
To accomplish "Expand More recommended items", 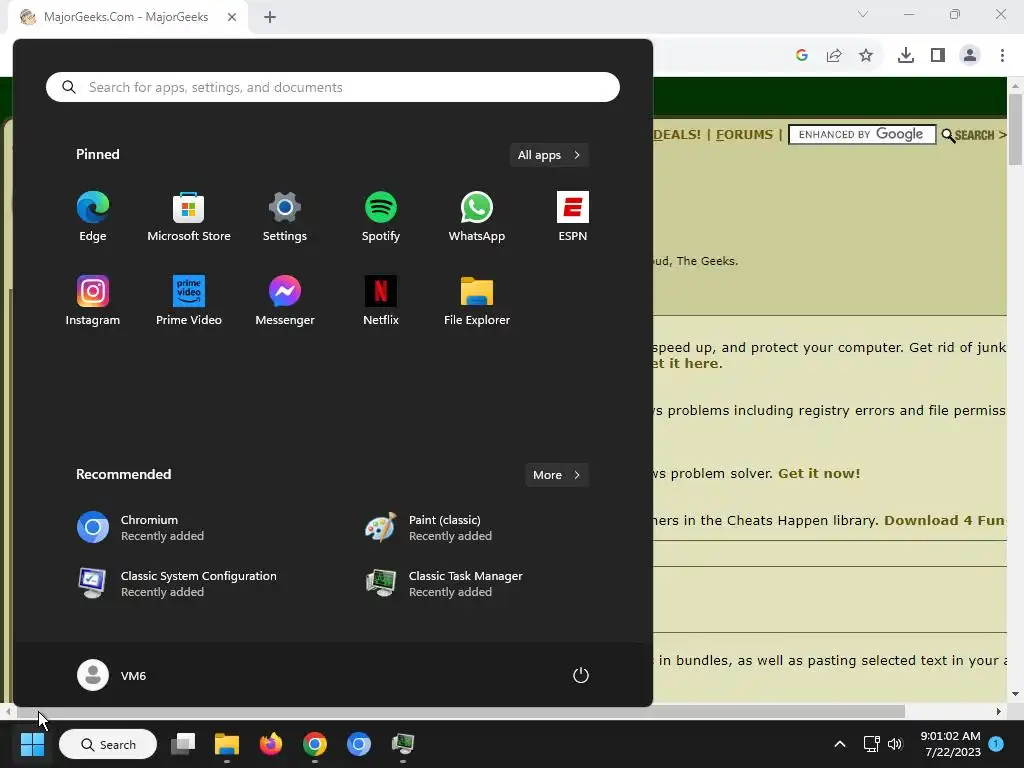I will pyautogui.click(x=556, y=475).
